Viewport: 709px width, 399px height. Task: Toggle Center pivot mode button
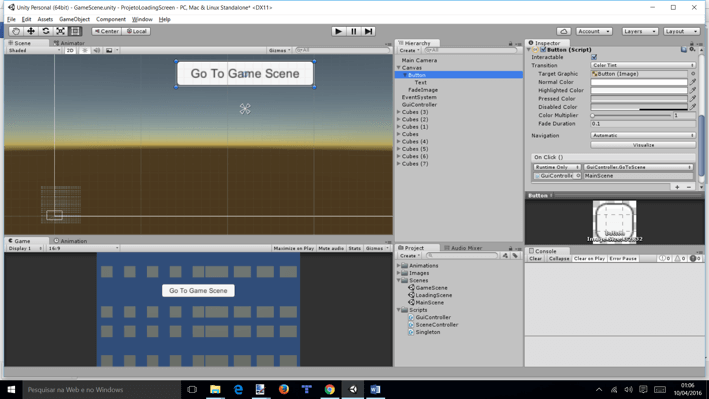pos(106,31)
